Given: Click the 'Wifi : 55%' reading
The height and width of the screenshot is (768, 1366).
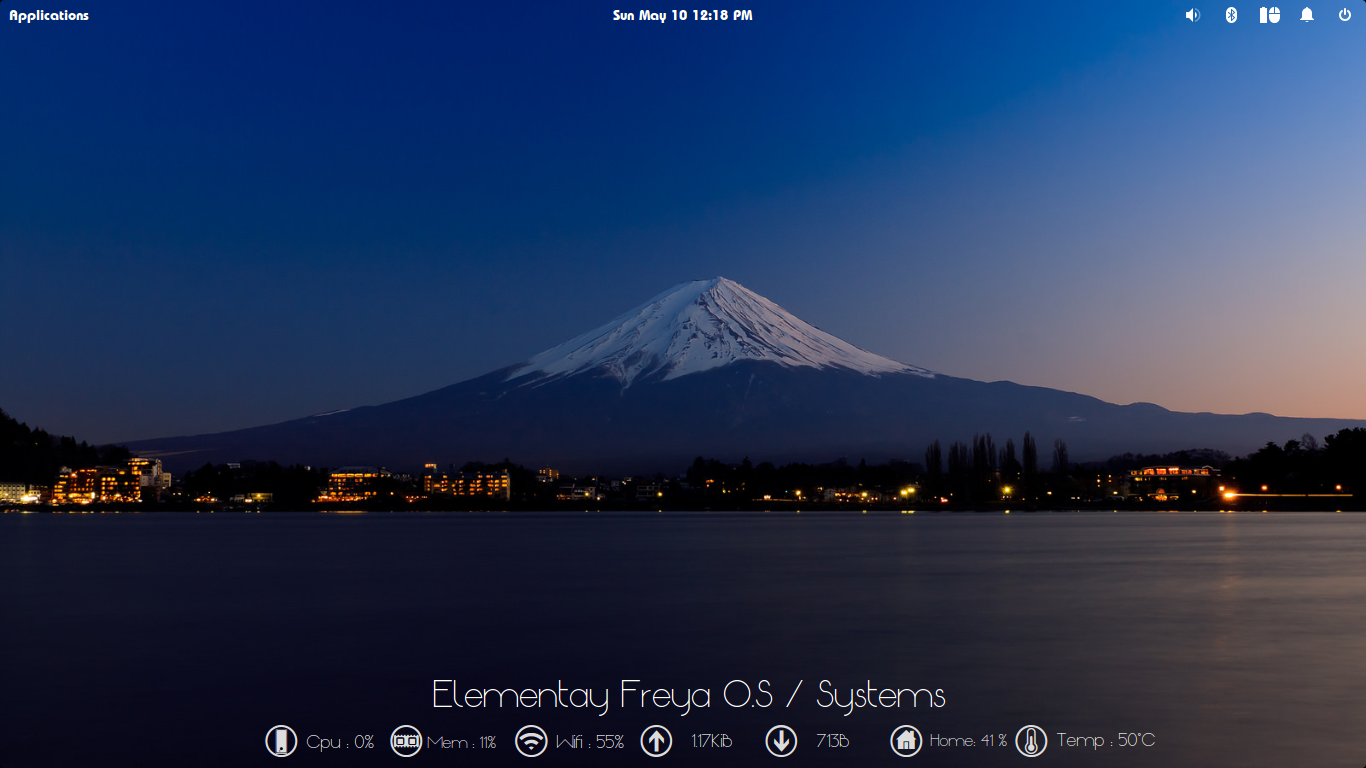Looking at the screenshot, I should 590,742.
